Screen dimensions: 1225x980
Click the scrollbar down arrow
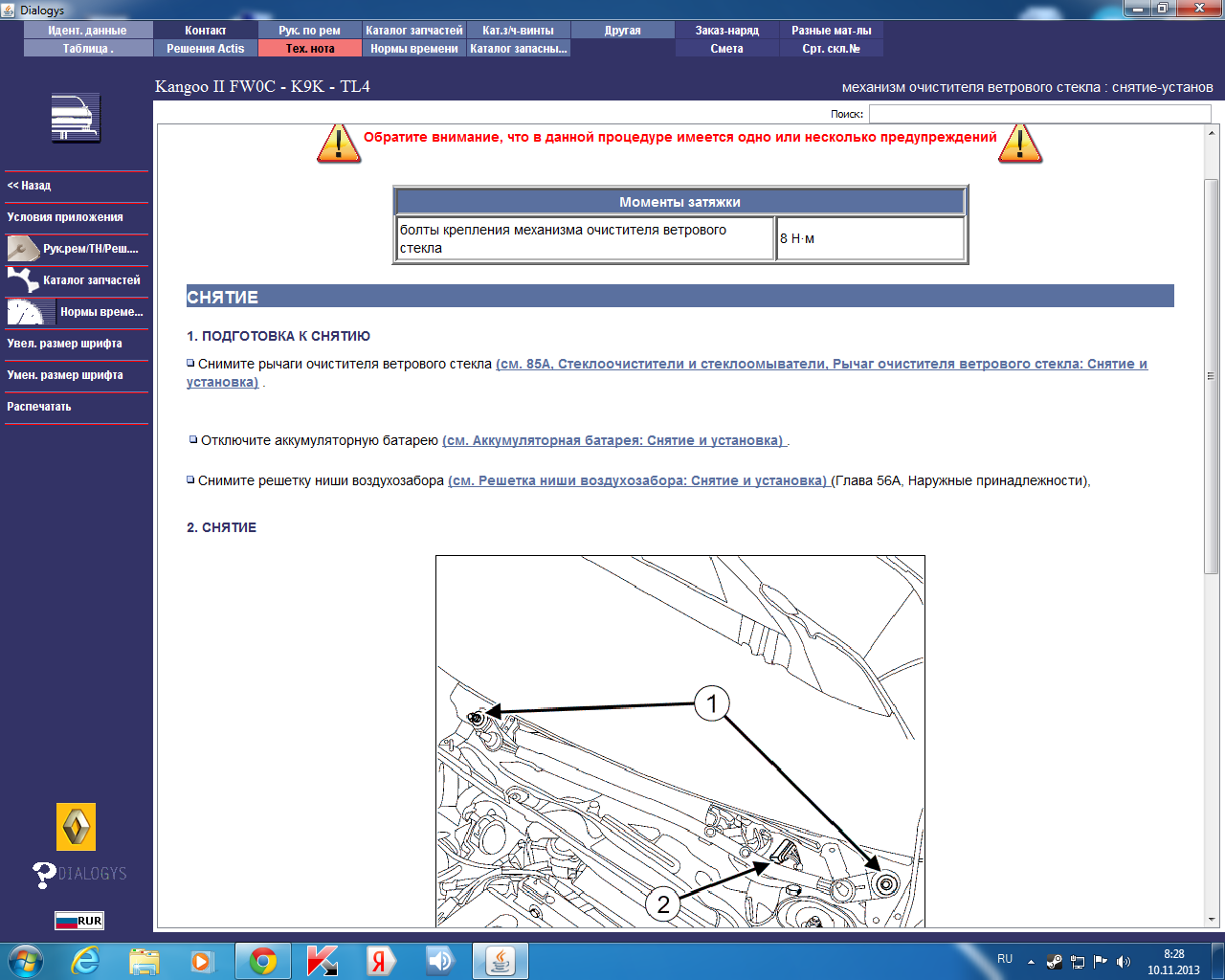(x=1211, y=920)
